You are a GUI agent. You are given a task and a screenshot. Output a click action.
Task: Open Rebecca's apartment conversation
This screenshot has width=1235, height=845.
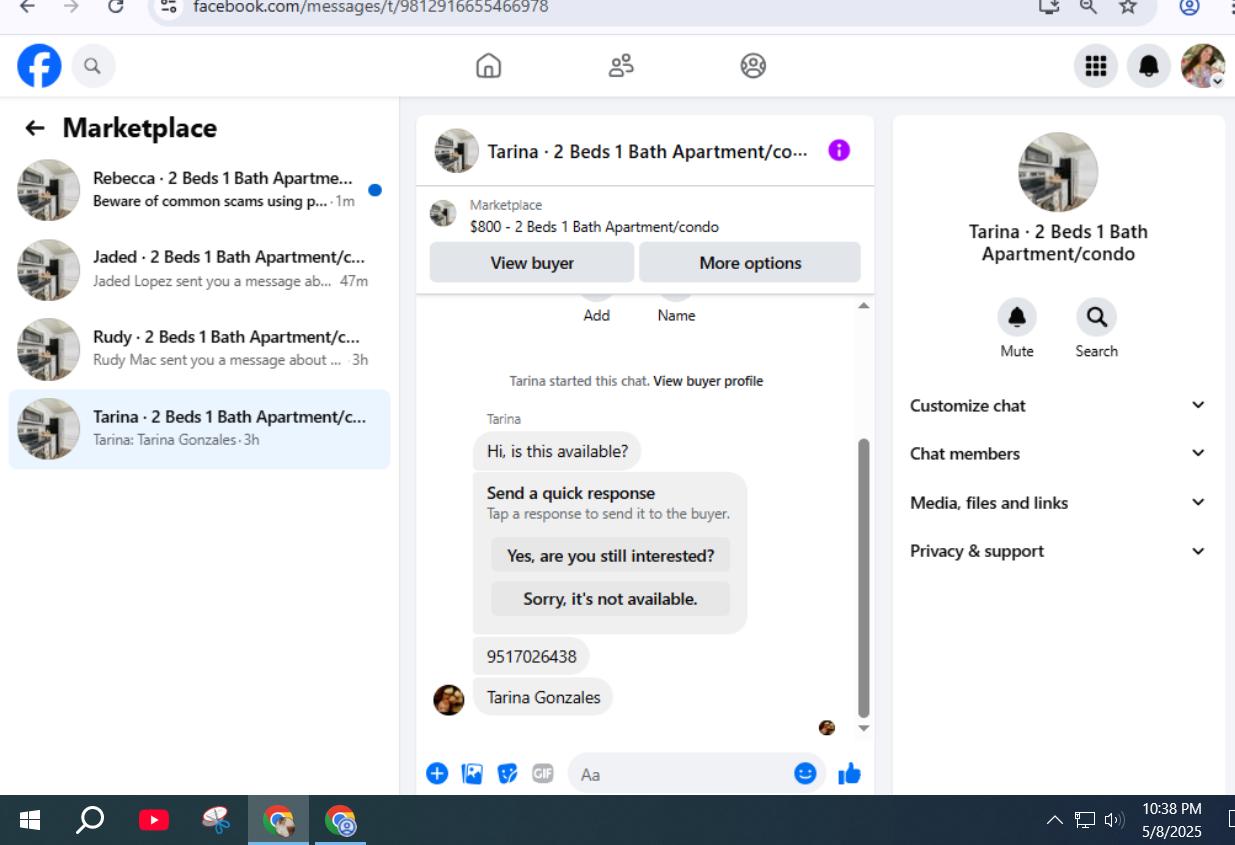[x=199, y=190]
